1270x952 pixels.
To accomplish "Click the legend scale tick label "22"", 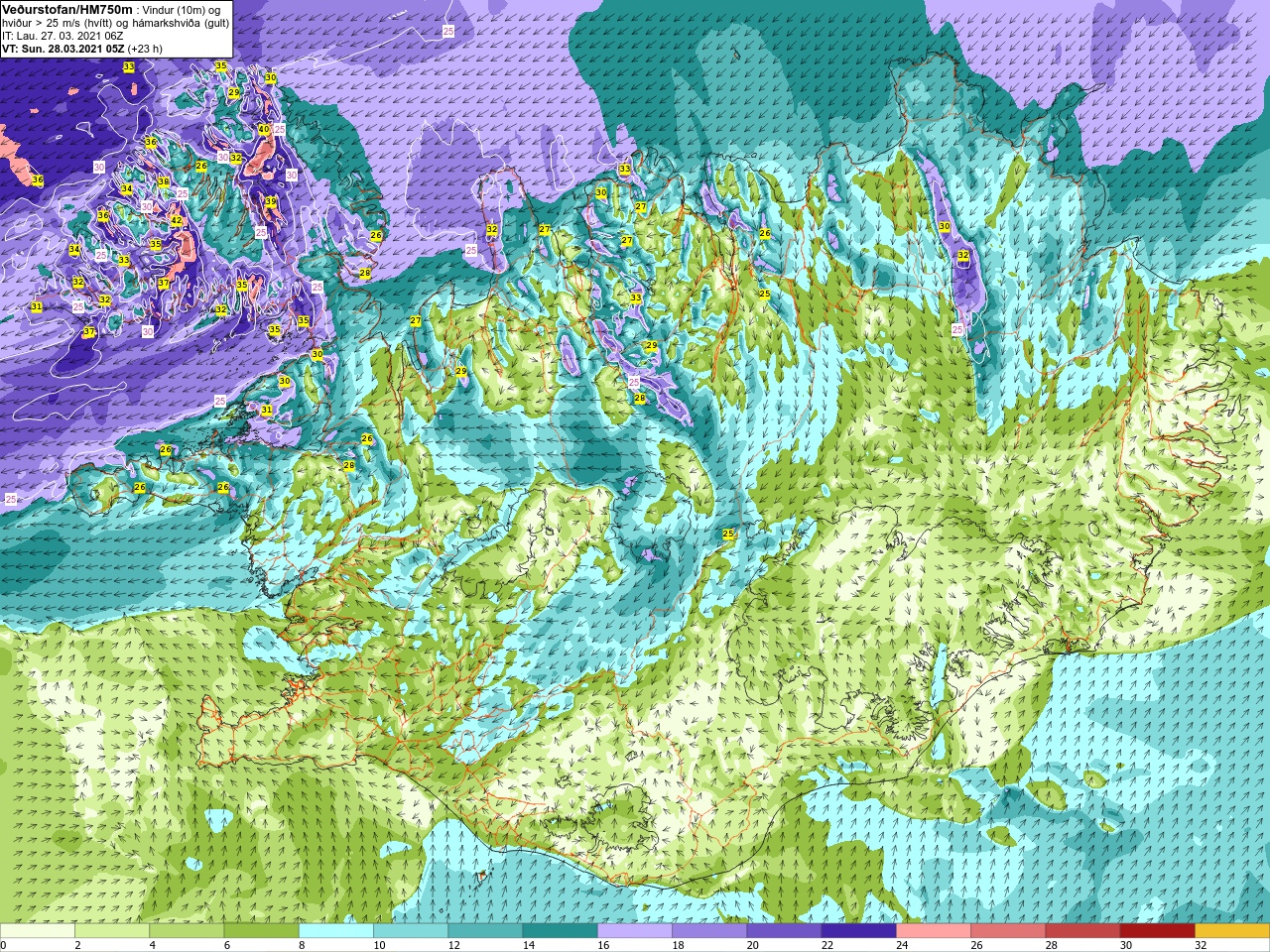I will [x=827, y=945].
